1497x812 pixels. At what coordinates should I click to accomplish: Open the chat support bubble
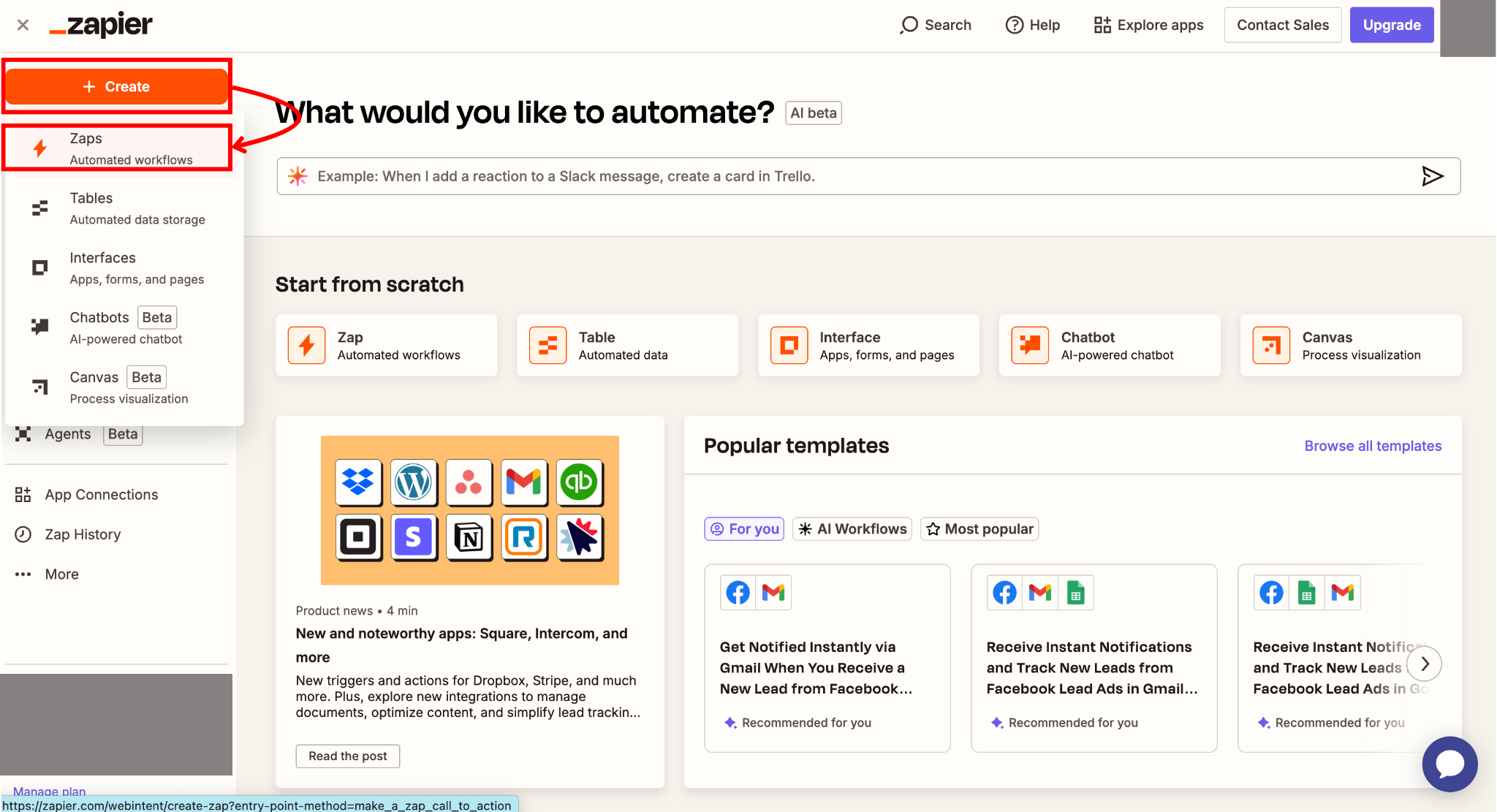click(1449, 764)
